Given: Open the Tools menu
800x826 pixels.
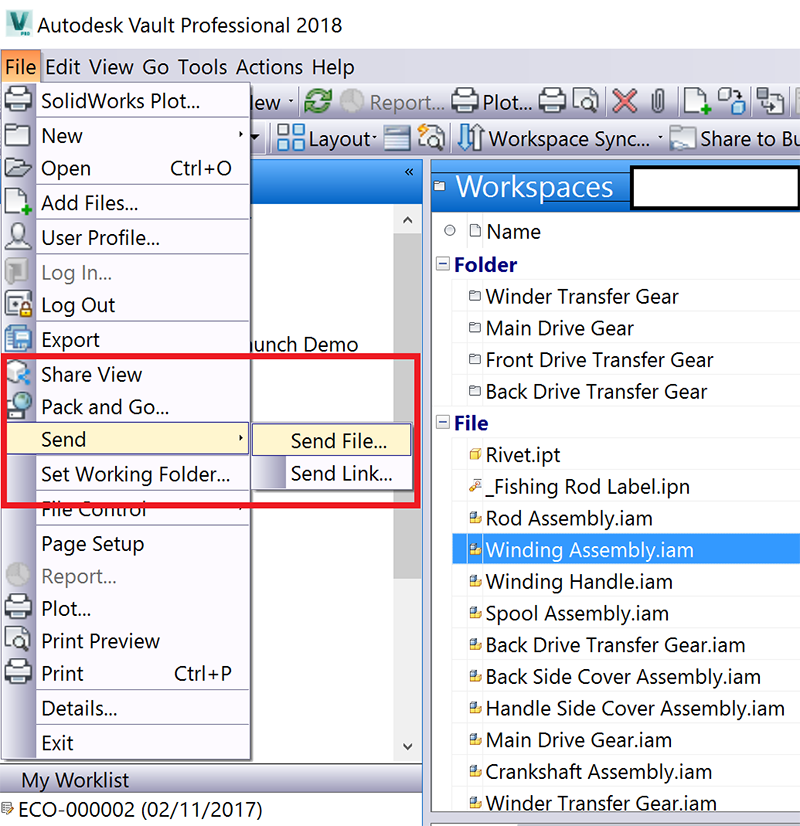Looking at the screenshot, I should pyautogui.click(x=202, y=67).
